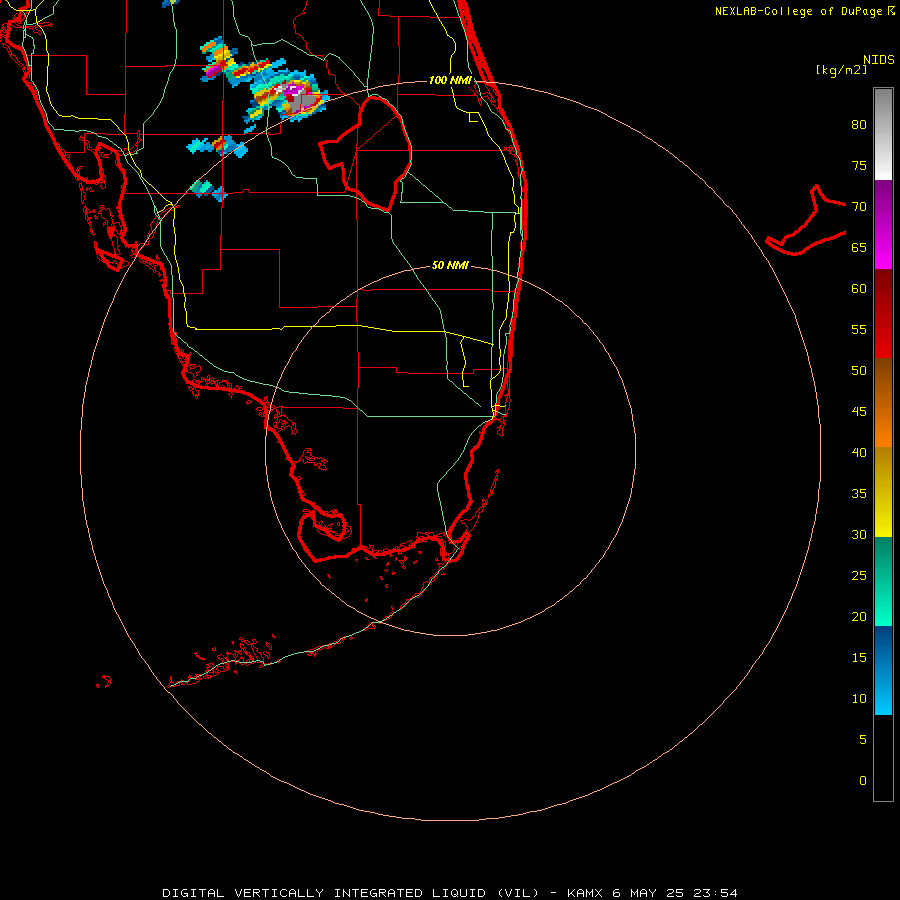900x900 pixels.
Task: Click the NIDS label above the scale
Action: click(x=879, y=60)
